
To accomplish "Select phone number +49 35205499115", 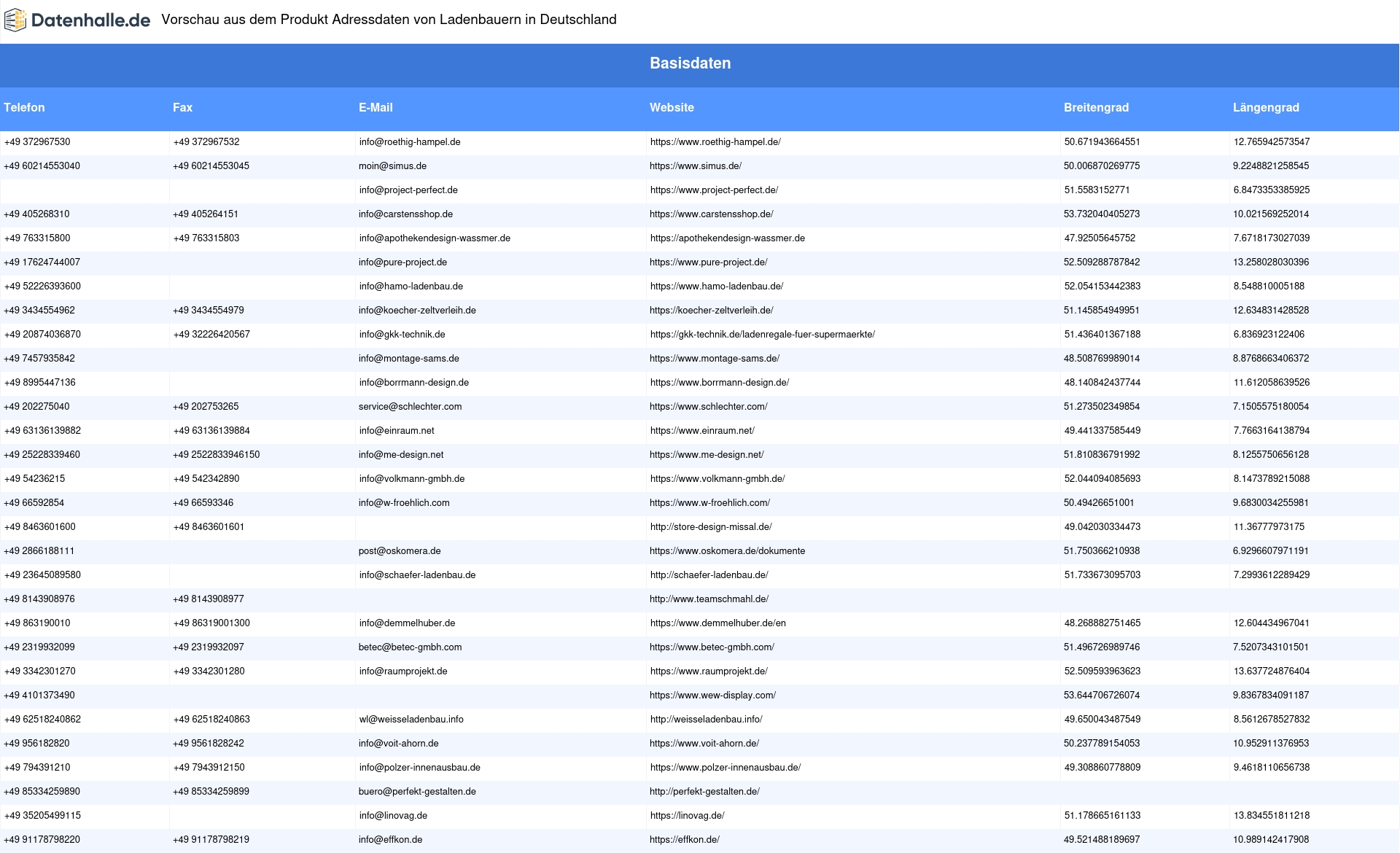I will (42, 816).
